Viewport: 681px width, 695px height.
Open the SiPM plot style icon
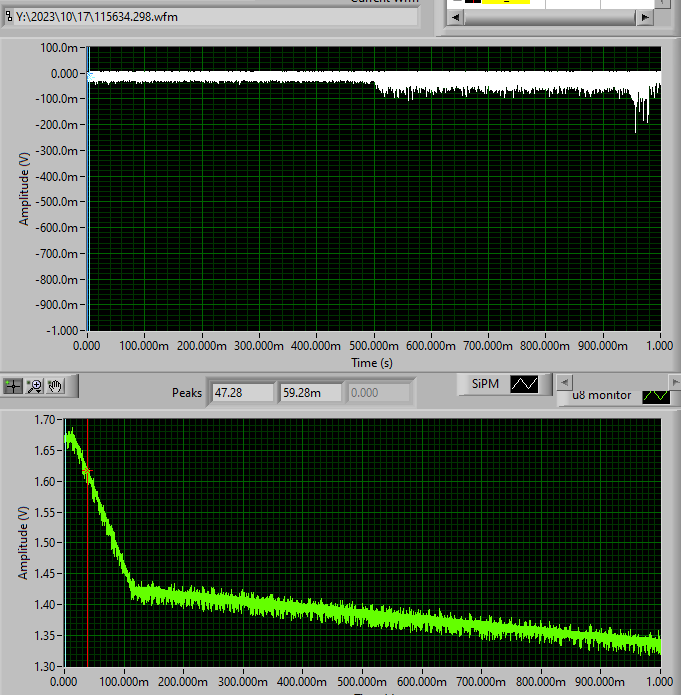tap(524, 384)
